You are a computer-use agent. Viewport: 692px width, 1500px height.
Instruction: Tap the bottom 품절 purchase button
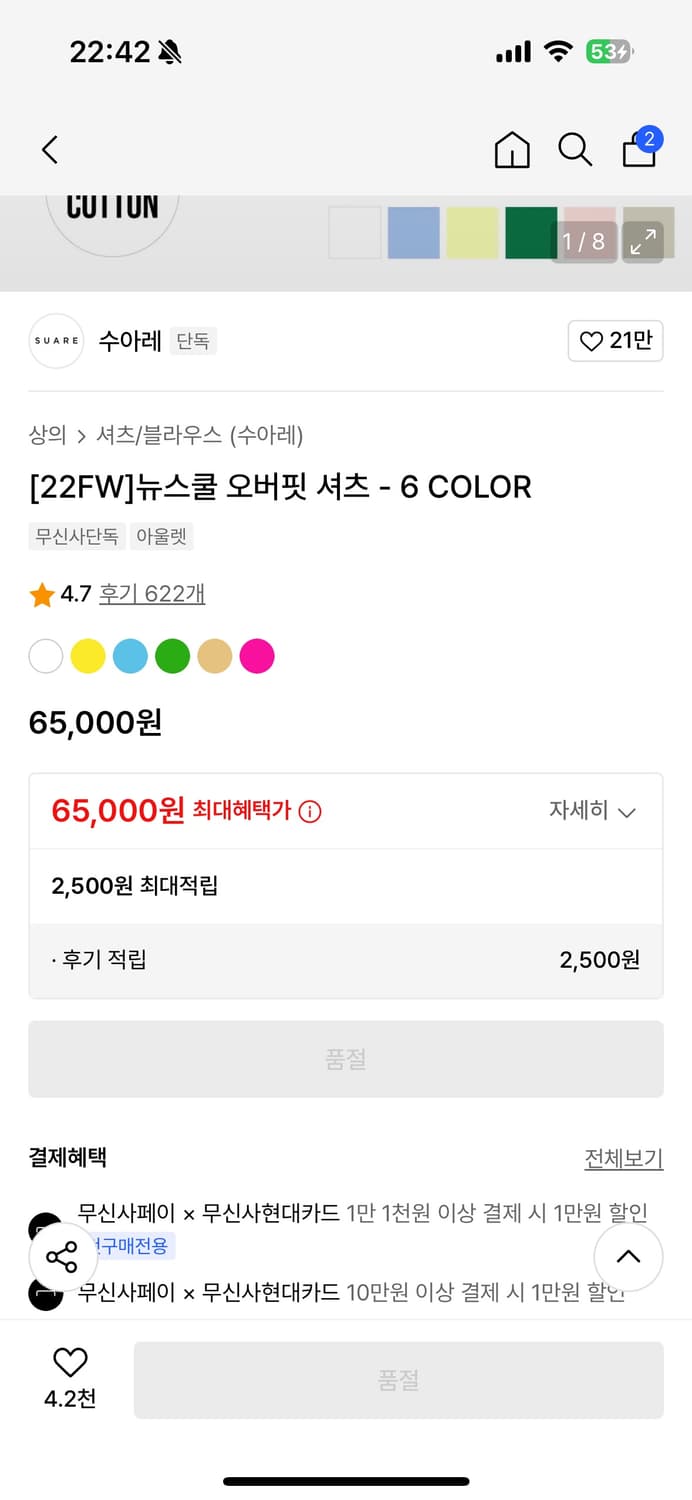tap(398, 1380)
